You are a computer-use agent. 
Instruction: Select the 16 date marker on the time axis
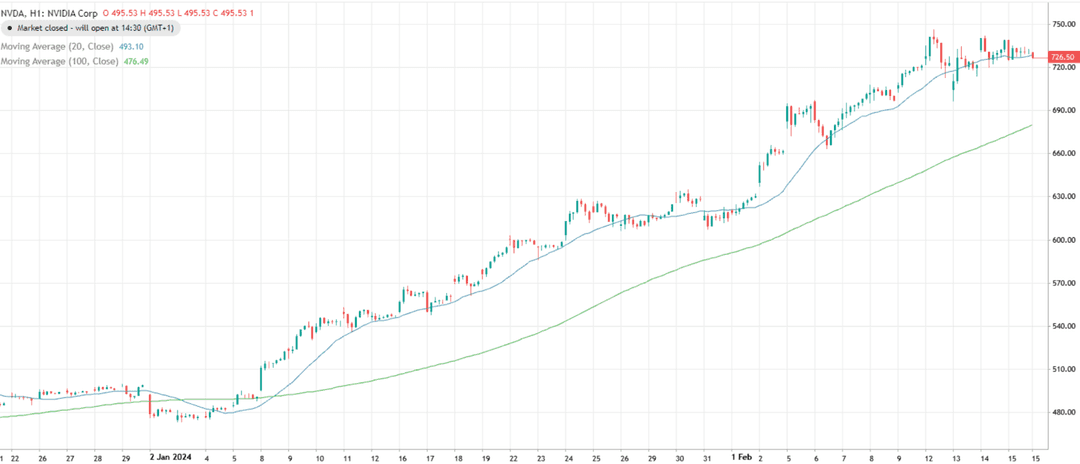[403, 456]
